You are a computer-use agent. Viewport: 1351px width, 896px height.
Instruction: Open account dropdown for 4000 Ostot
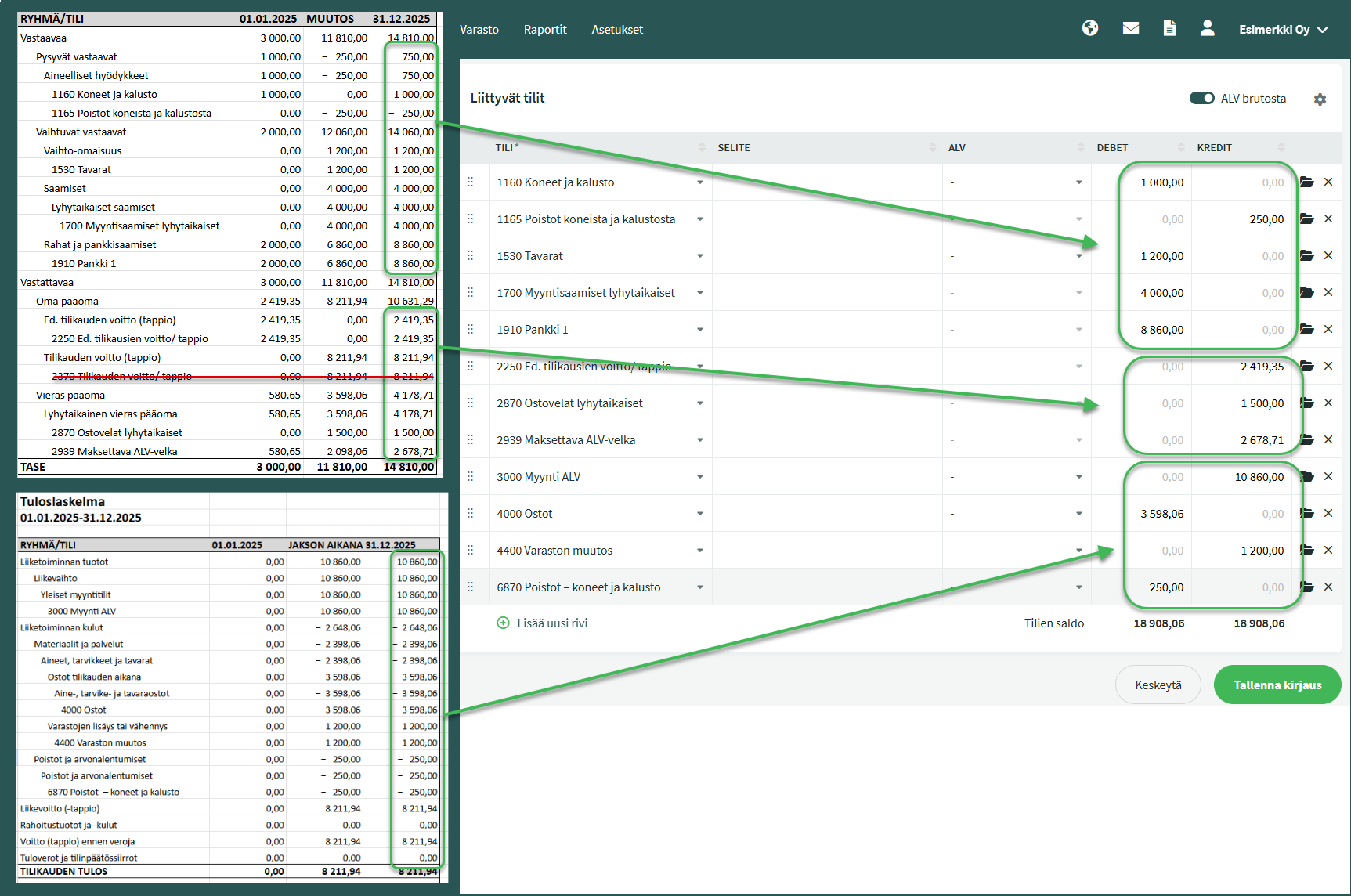(699, 514)
